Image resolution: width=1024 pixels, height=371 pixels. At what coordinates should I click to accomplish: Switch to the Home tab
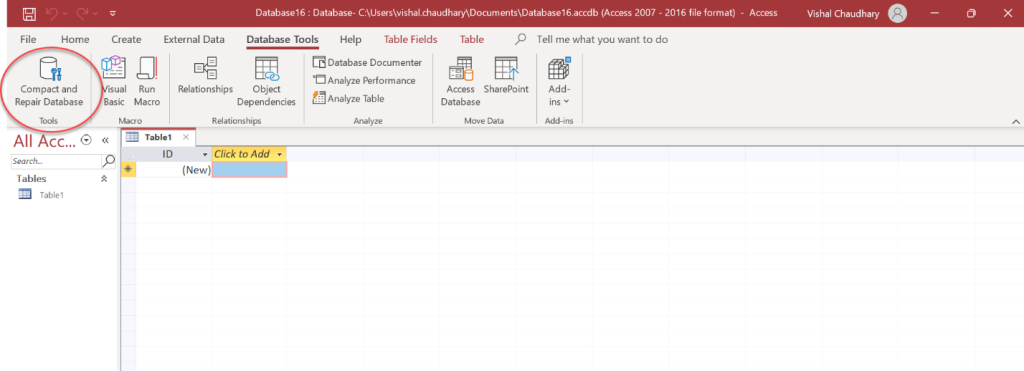coord(75,39)
